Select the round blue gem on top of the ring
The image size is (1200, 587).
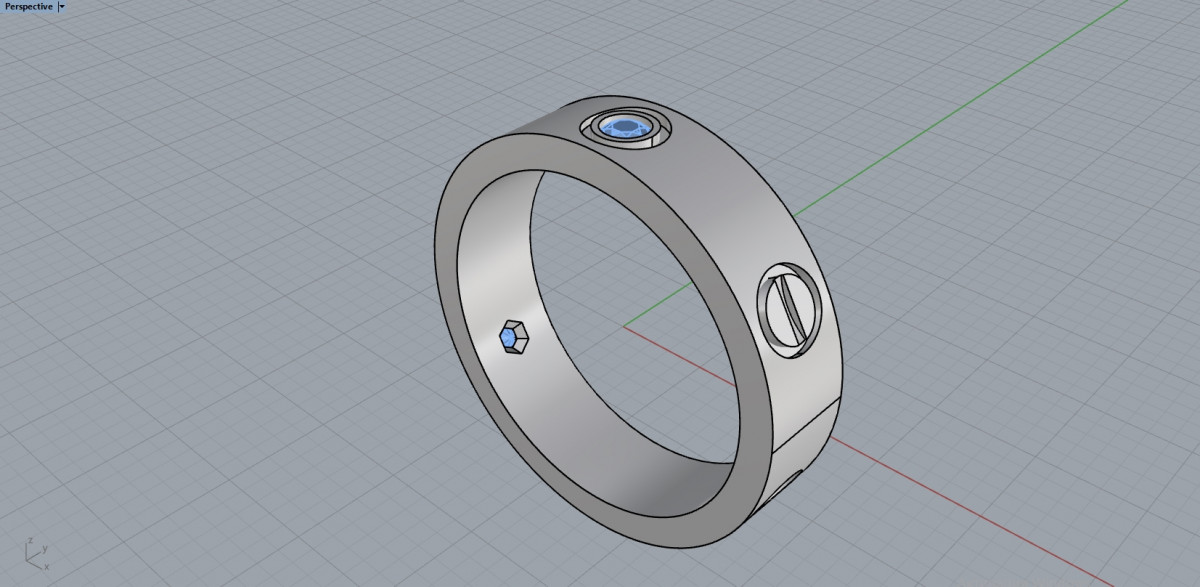627,127
